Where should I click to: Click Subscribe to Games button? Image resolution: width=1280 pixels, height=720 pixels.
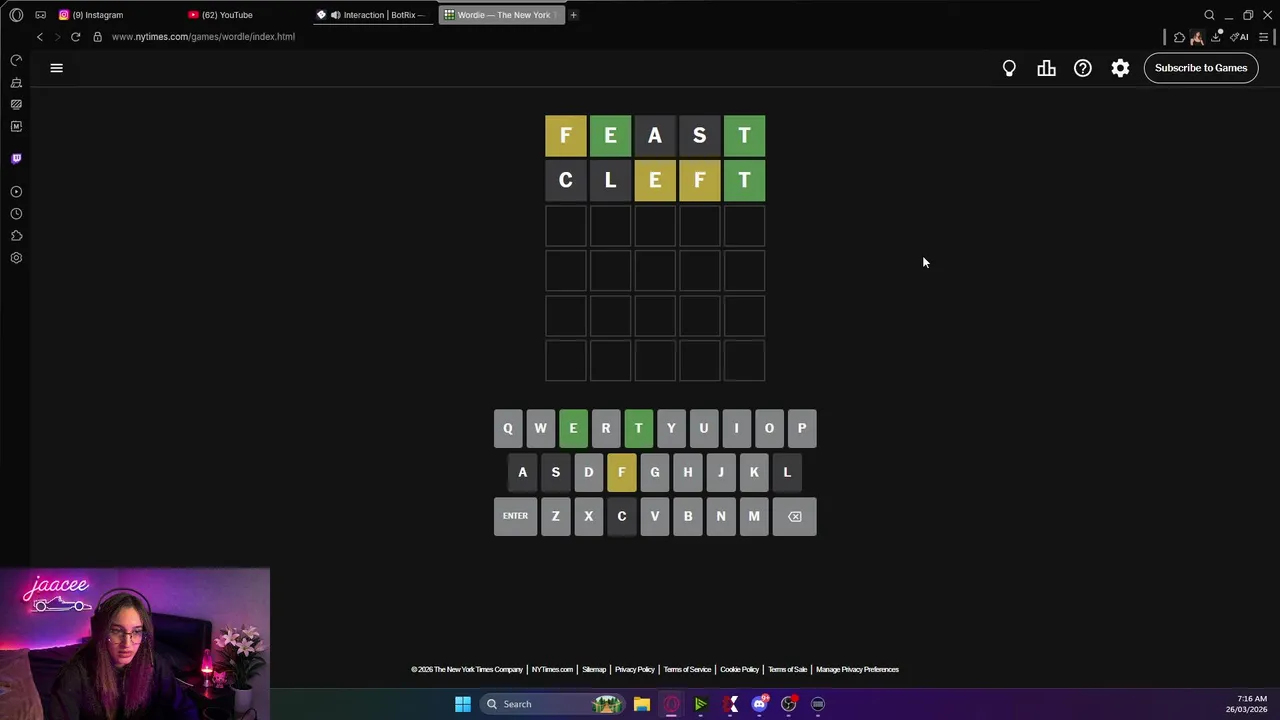[x=1201, y=68]
